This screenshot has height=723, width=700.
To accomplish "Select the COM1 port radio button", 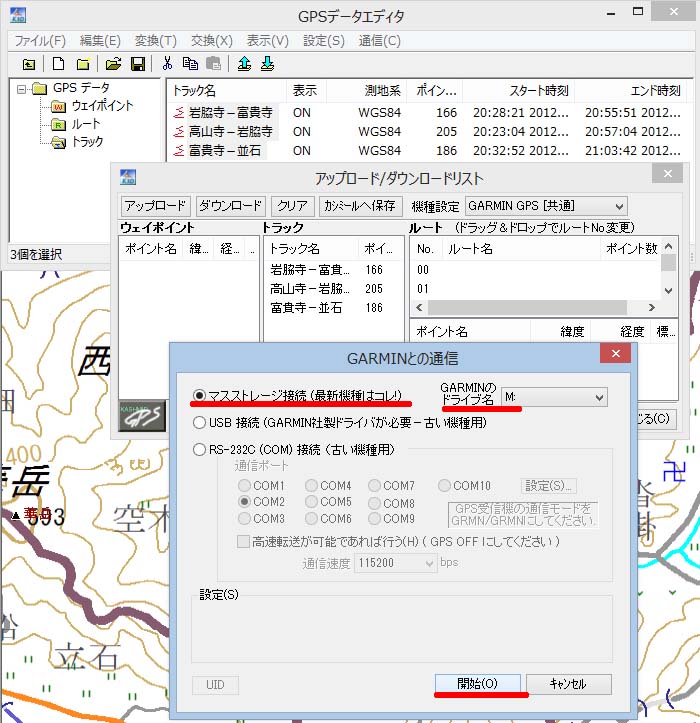I will click(244, 486).
